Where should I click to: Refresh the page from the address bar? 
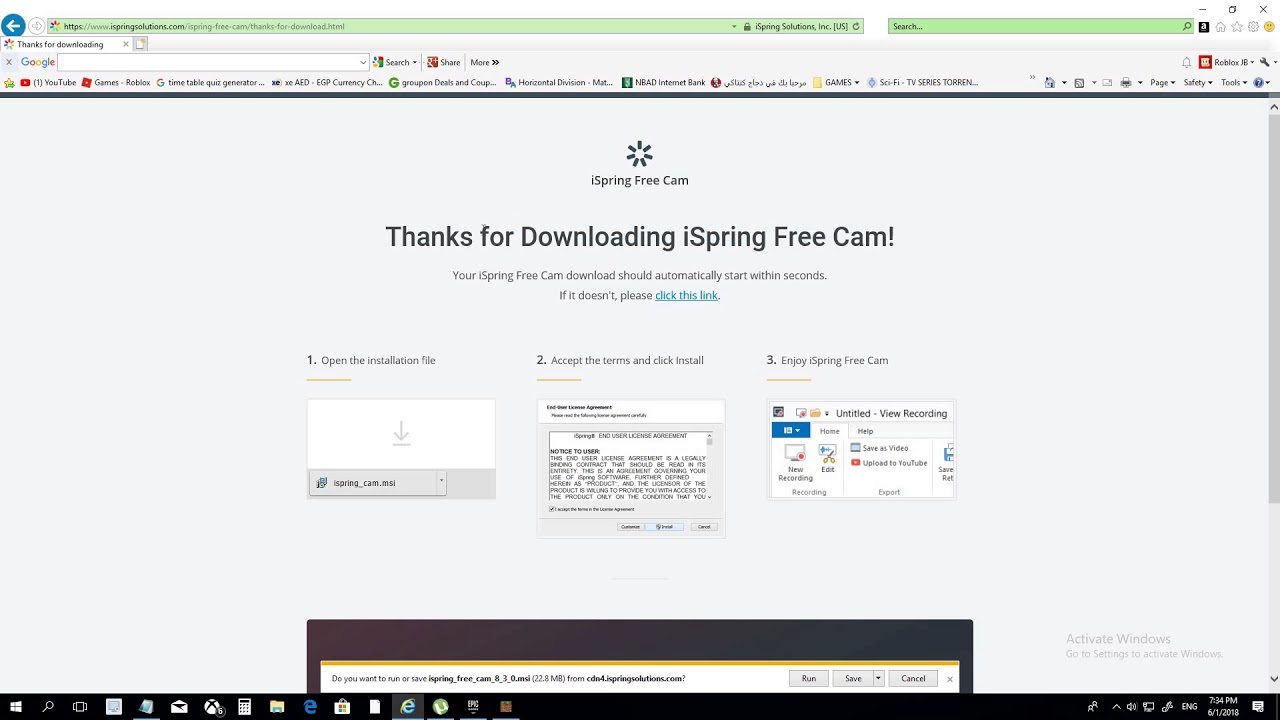pos(856,26)
